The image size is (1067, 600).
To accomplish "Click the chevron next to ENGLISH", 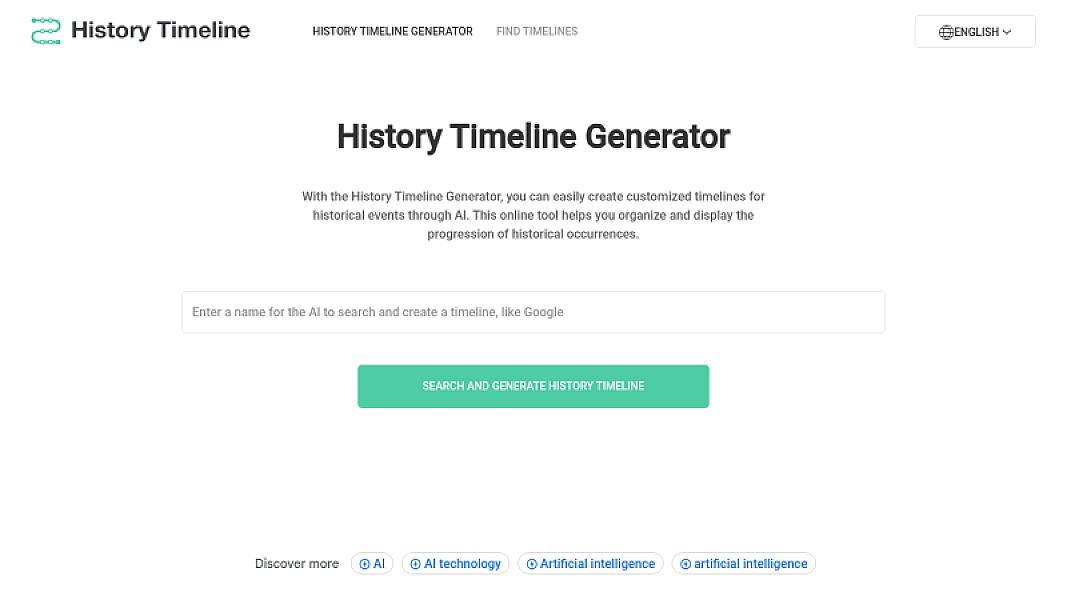I will [x=1005, y=31].
